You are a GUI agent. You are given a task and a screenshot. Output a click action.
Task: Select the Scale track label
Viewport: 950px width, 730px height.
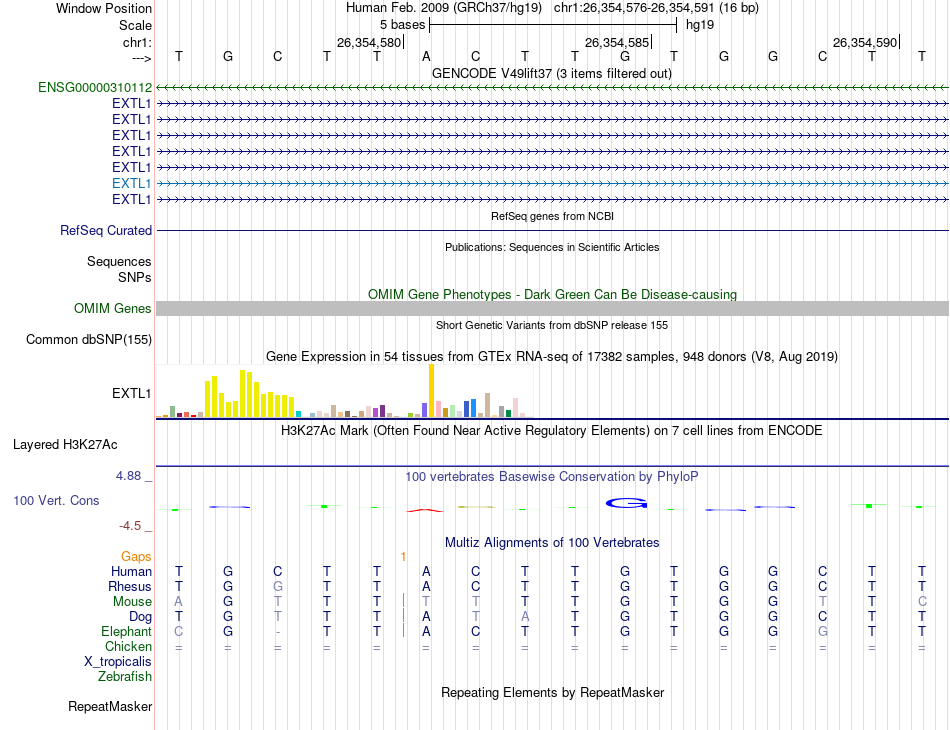tap(135, 25)
